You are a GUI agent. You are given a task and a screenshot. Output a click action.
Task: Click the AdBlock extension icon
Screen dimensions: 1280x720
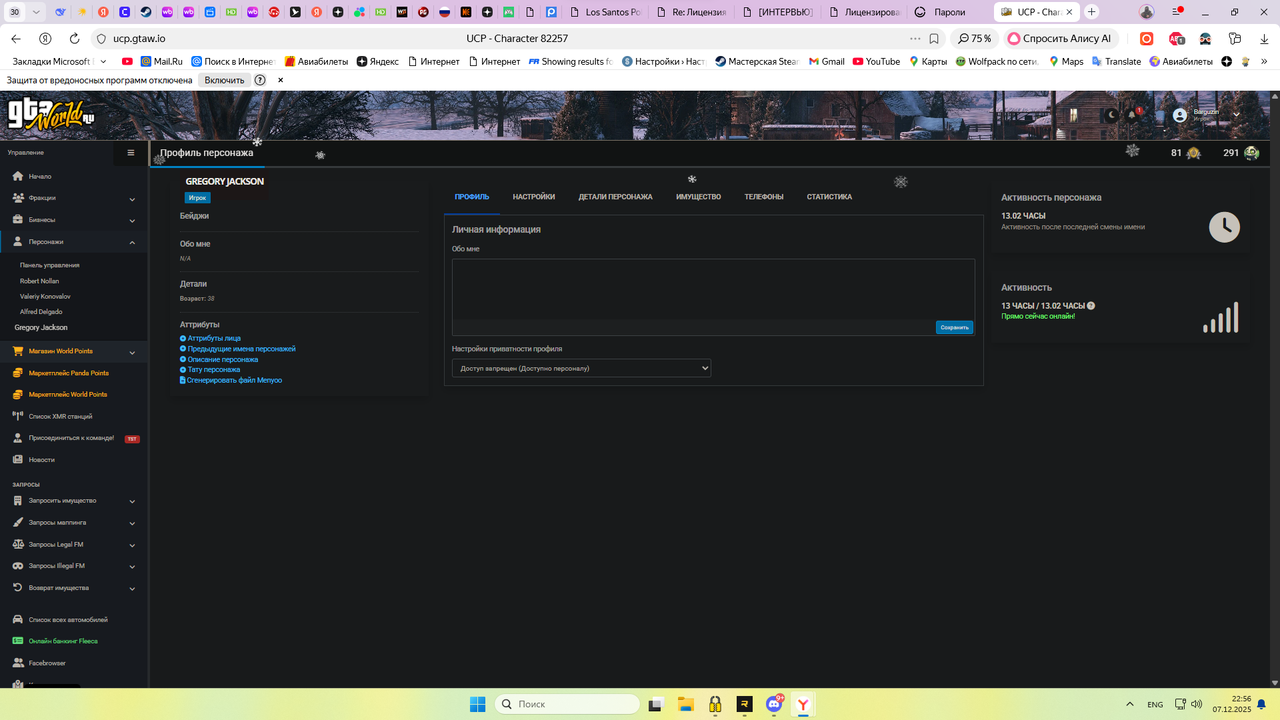pyautogui.click(x=1176, y=38)
